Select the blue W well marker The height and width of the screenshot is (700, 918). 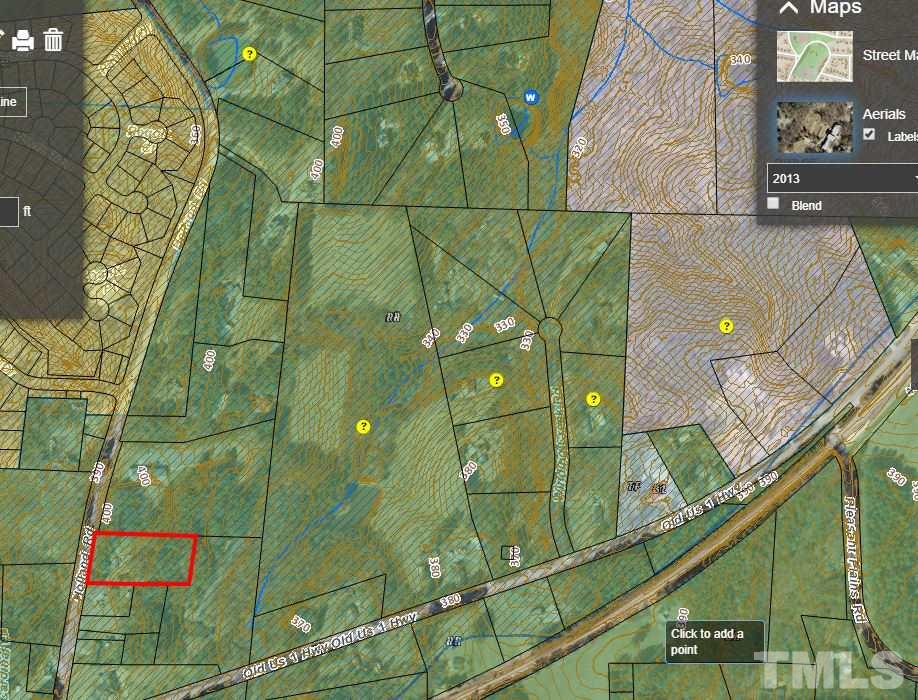point(530,97)
